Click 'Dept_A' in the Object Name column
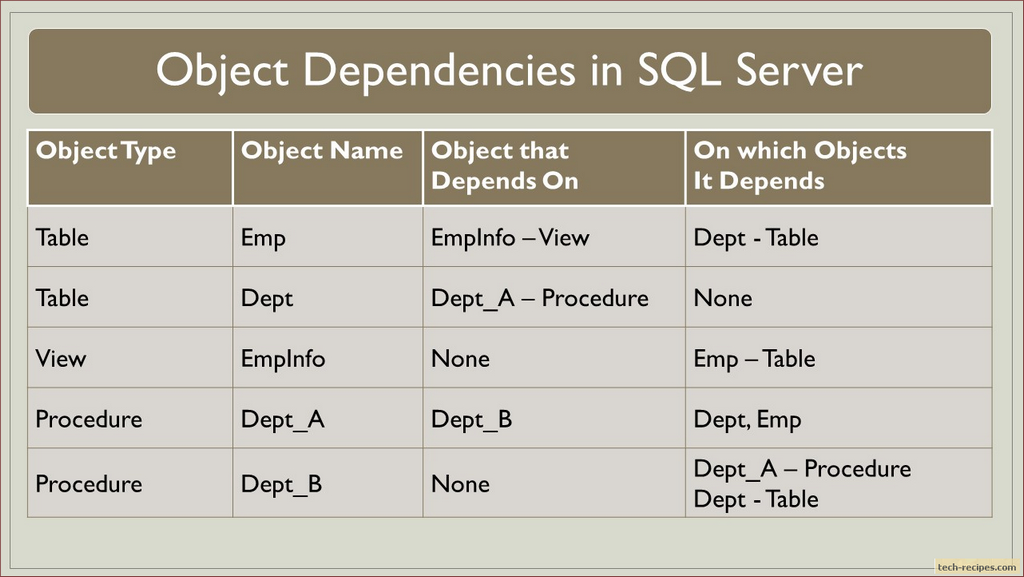The width and height of the screenshot is (1024, 577). pyautogui.click(x=282, y=420)
